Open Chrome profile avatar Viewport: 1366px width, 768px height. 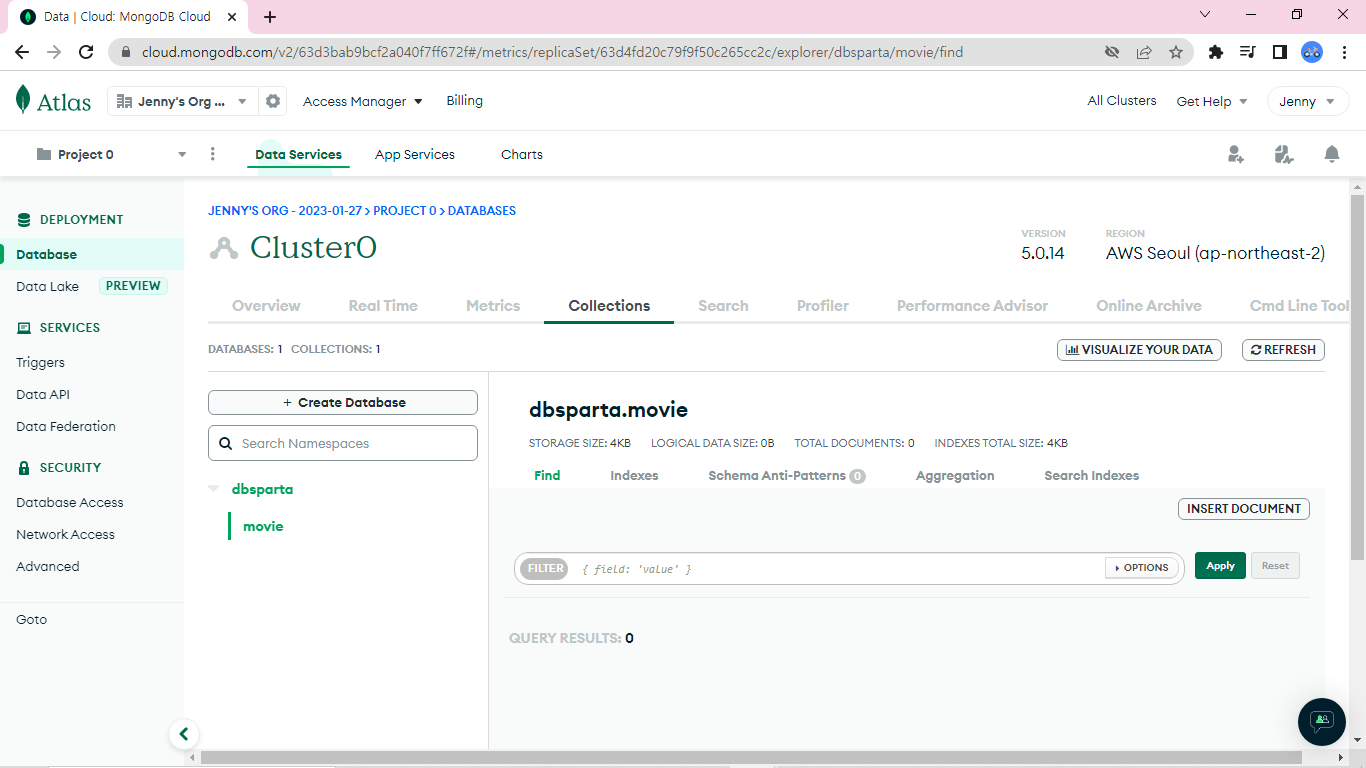click(x=1312, y=52)
